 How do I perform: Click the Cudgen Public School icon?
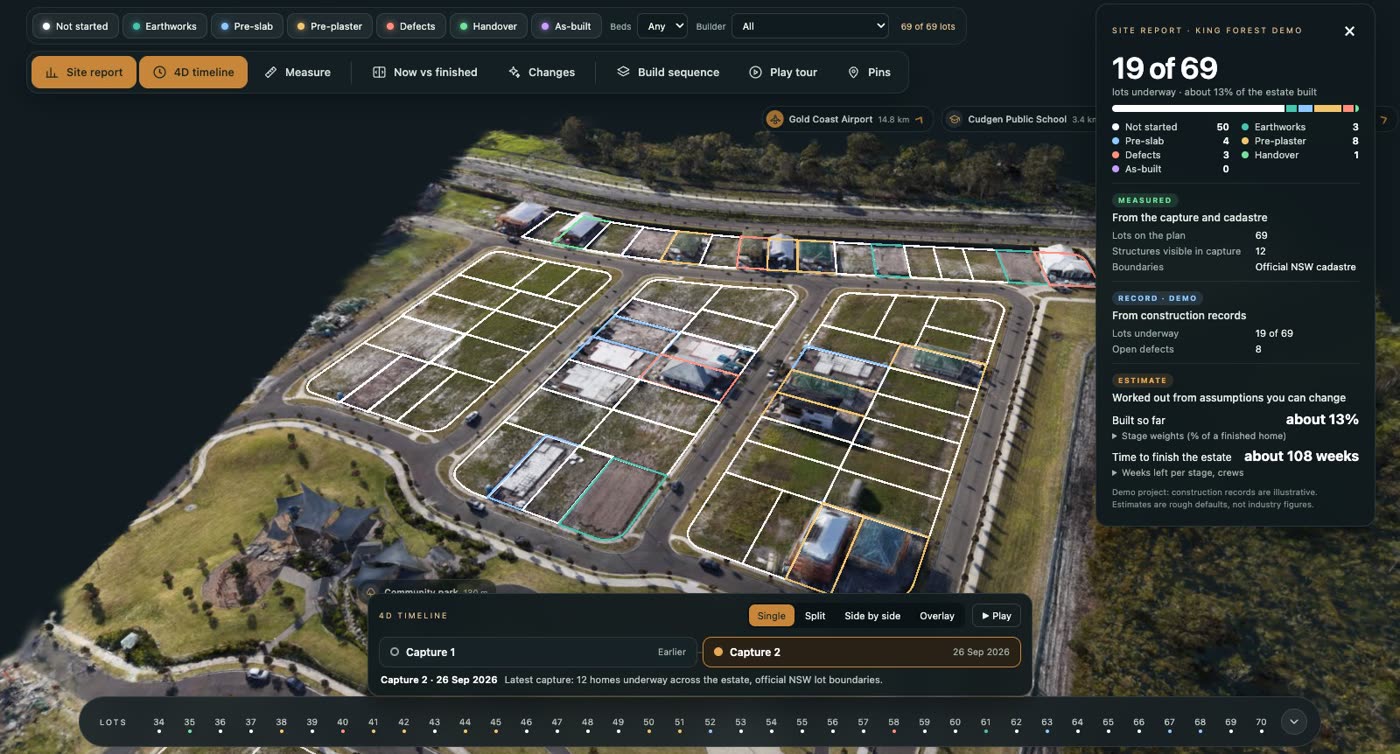954,119
